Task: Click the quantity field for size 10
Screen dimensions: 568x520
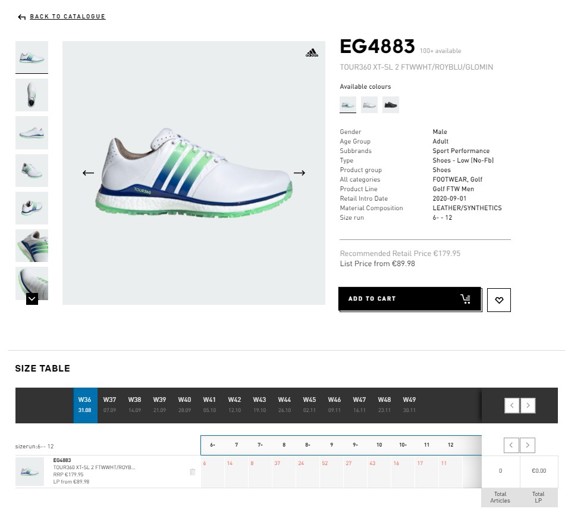Action: [379, 472]
